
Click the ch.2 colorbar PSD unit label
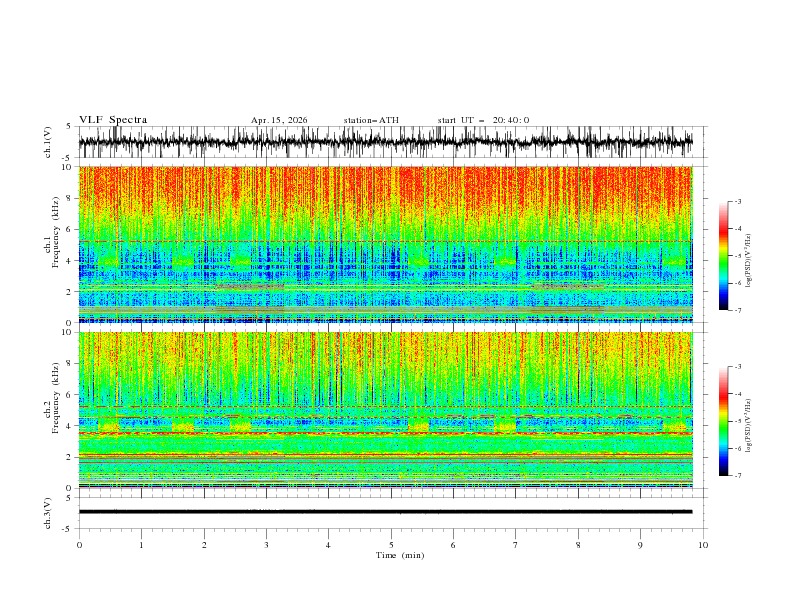point(749,426)
